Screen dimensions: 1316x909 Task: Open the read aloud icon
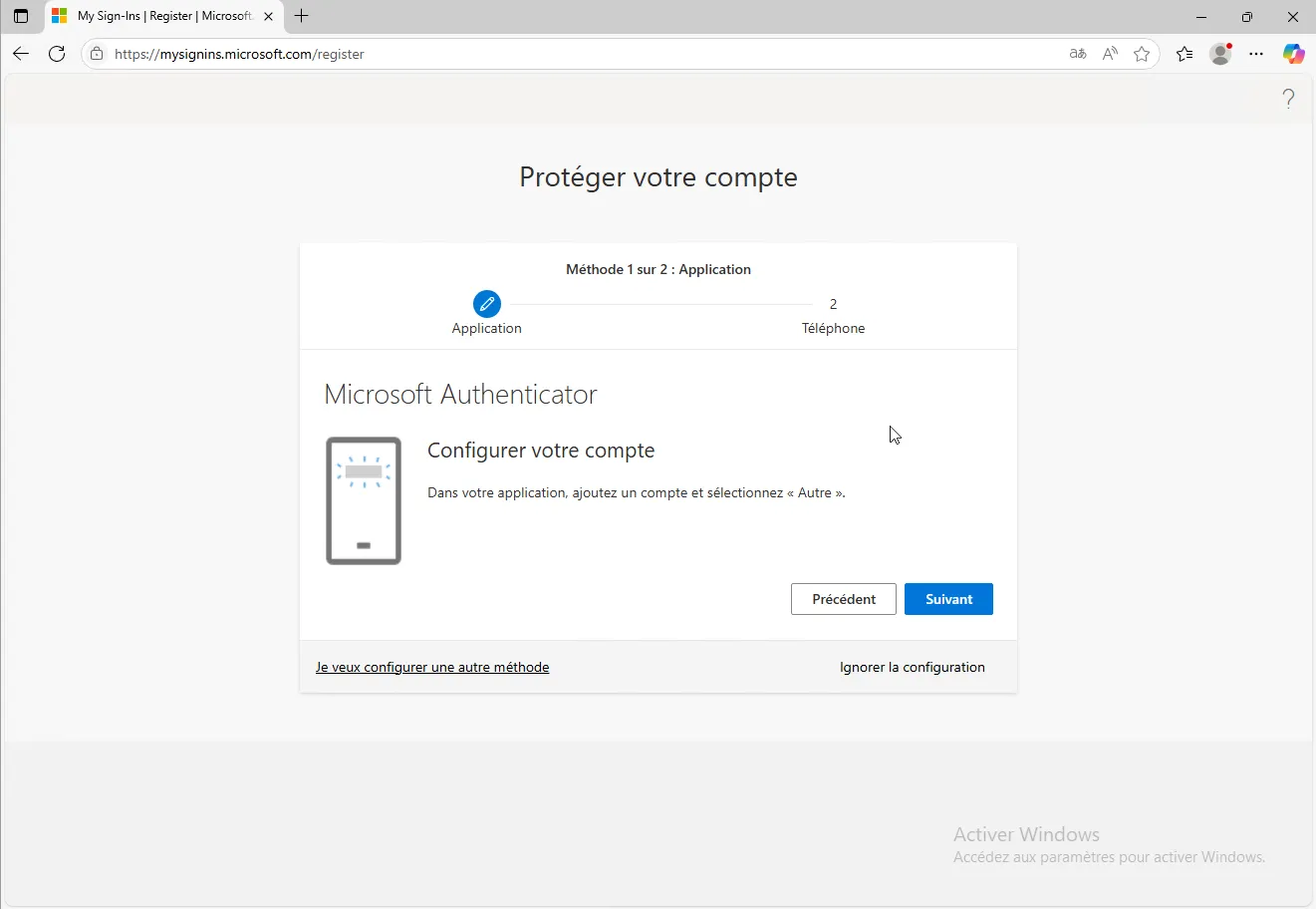click(x=1110, y=54)
